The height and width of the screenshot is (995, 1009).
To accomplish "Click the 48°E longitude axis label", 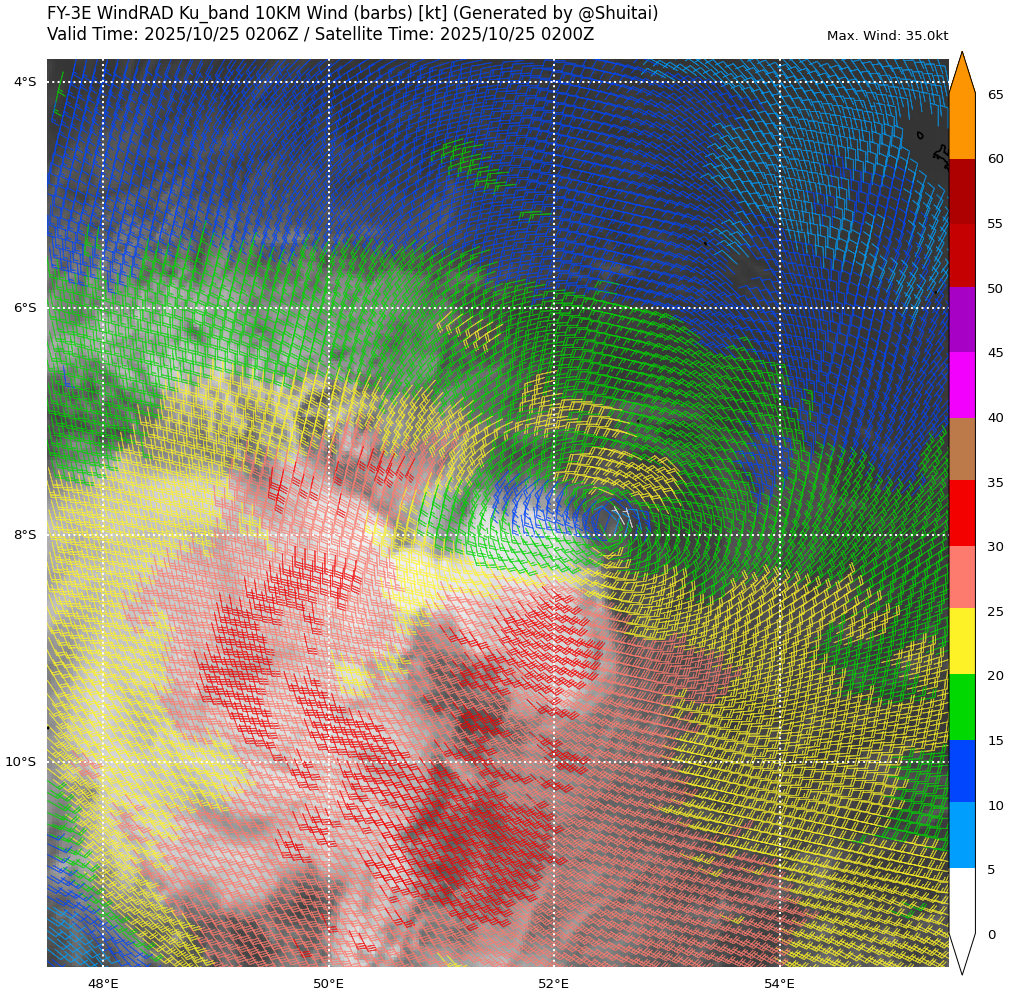I will (x=103, y=983).
